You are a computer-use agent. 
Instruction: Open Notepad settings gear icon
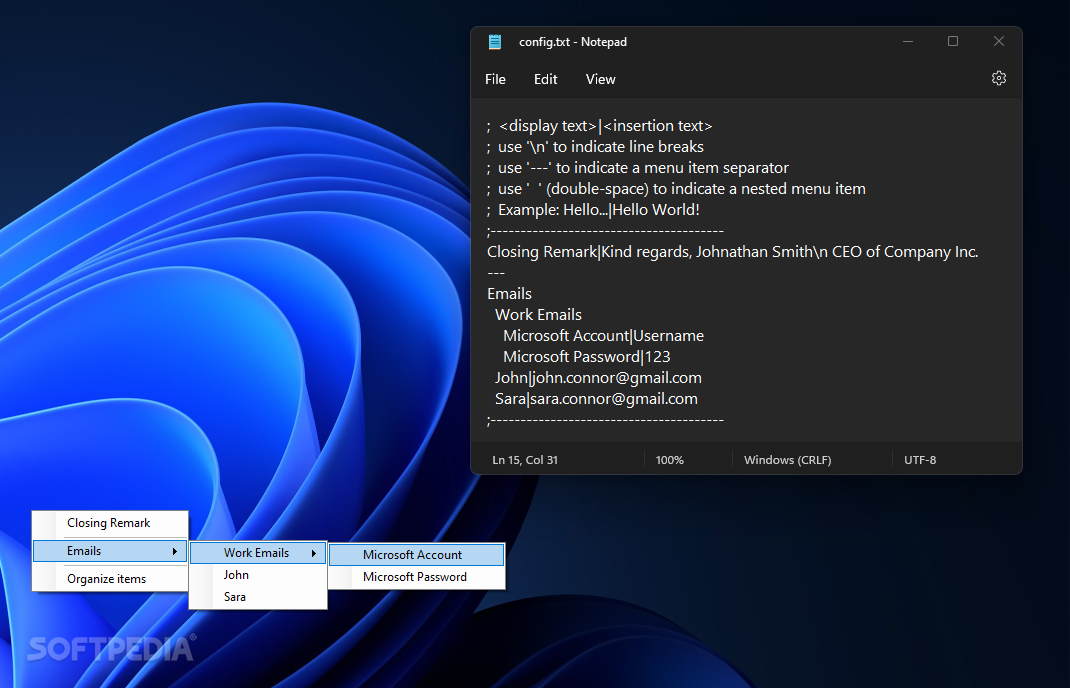point(998,78)
